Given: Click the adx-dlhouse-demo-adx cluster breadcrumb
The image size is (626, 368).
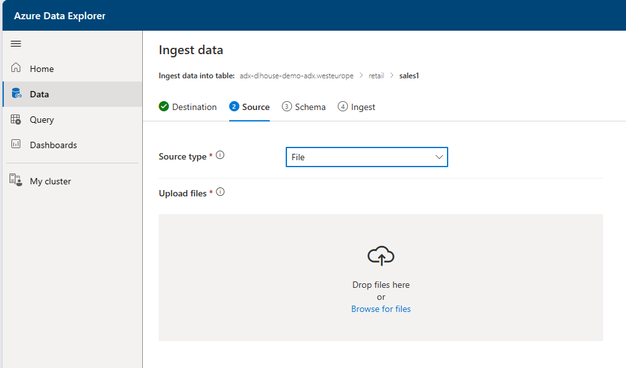Looking at the screenshot, I should [x=296, y=75].
